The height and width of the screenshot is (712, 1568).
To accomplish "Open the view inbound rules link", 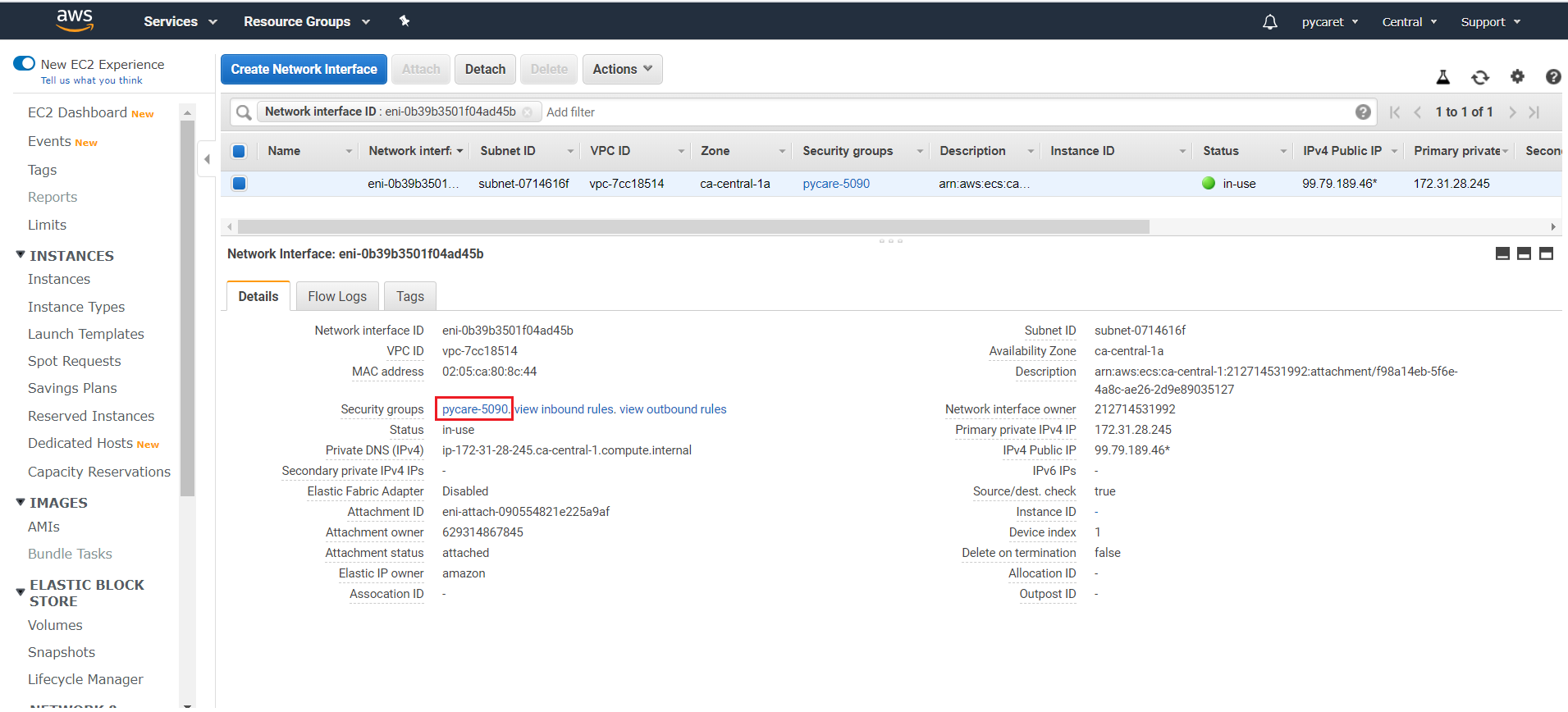I will pyautogui.click(x=565, y=409).
